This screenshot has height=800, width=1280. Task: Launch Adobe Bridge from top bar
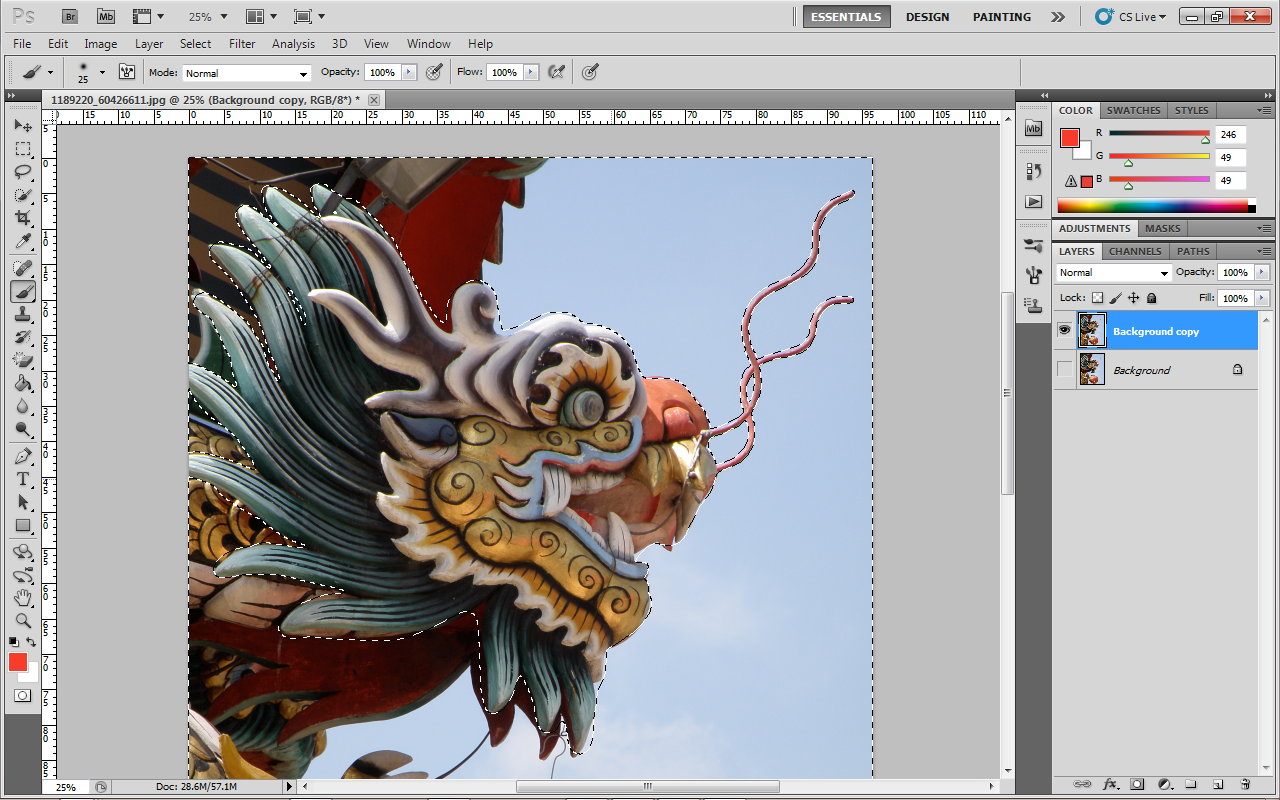(69, 17)
